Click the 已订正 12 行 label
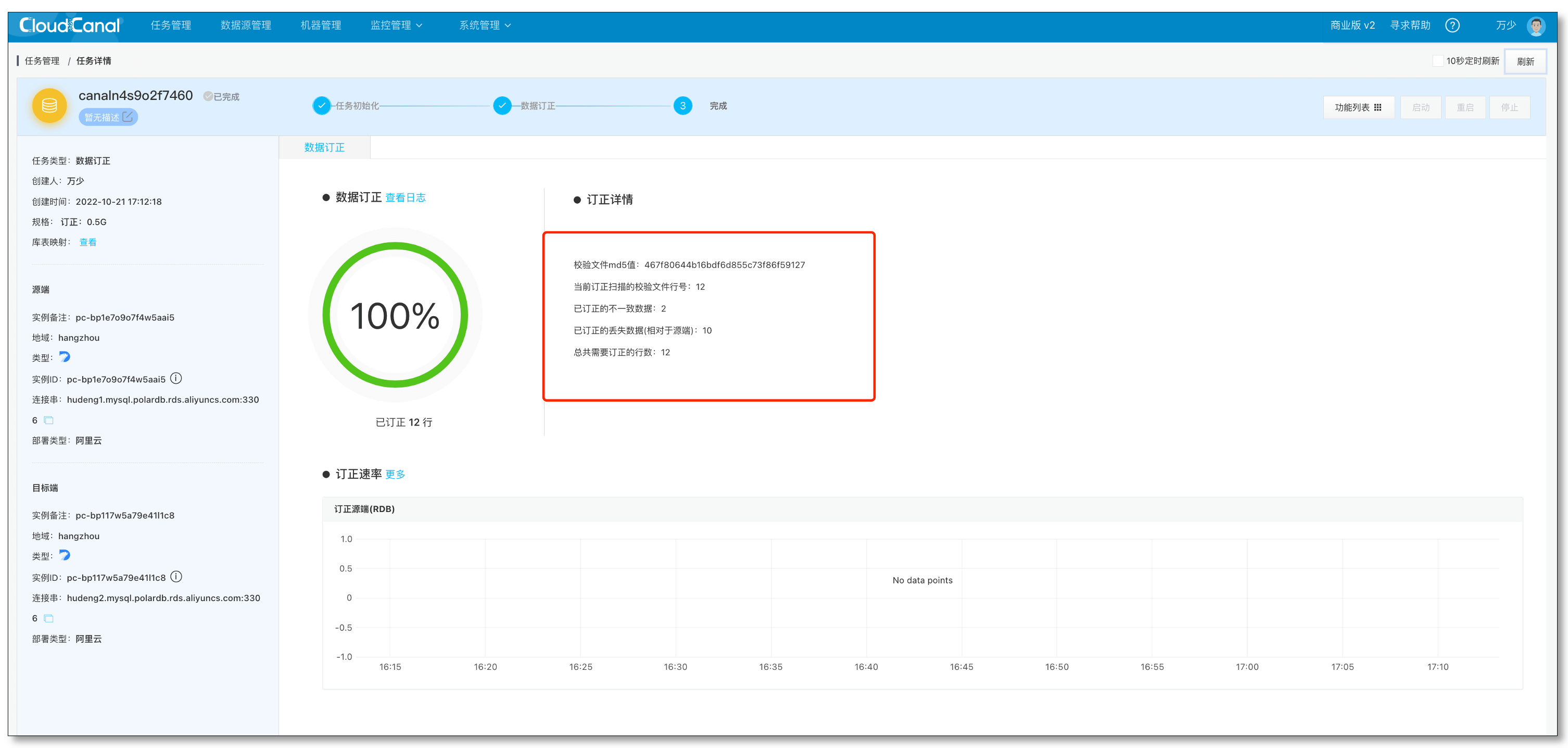This screenshot has height=748, width=1568. (x=403, y=422)
